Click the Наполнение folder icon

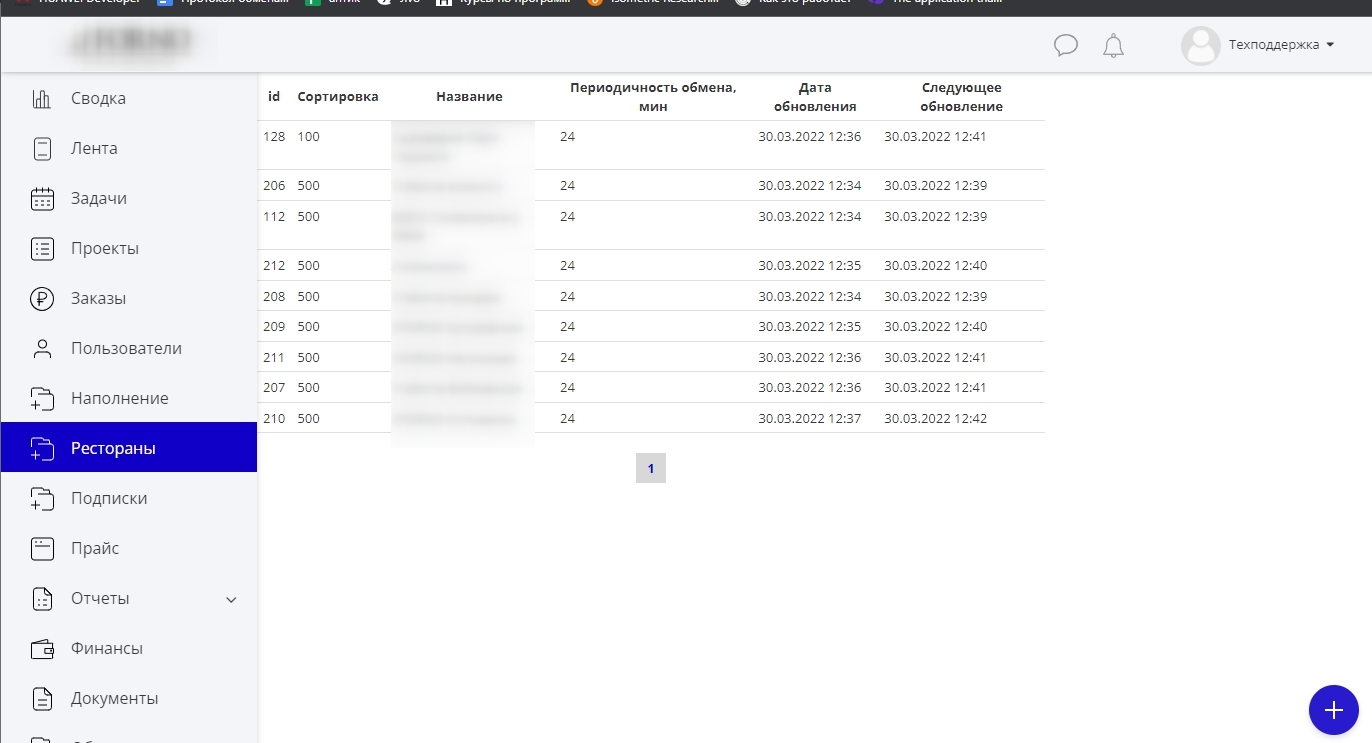[x=42, y=398]
